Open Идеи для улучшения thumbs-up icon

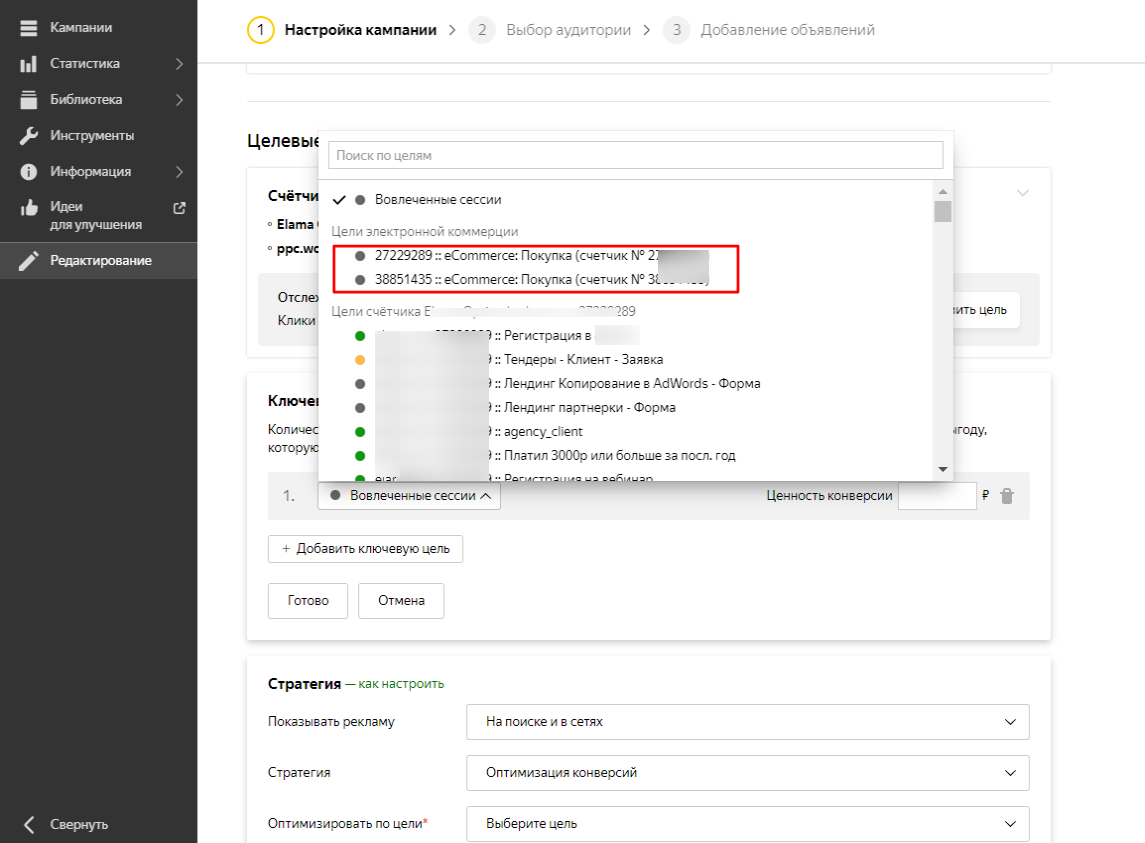[x=29, y=208]
